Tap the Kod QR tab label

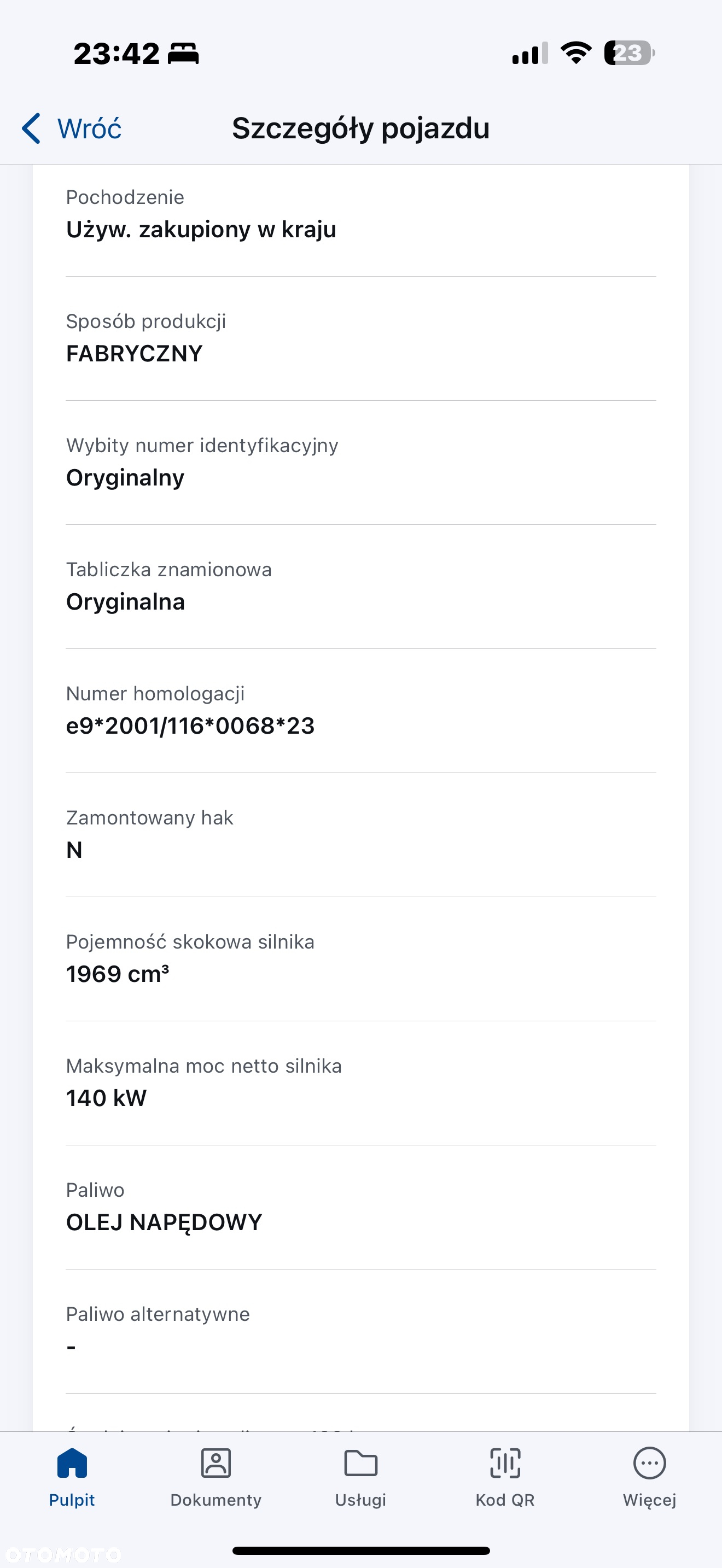505,1500
